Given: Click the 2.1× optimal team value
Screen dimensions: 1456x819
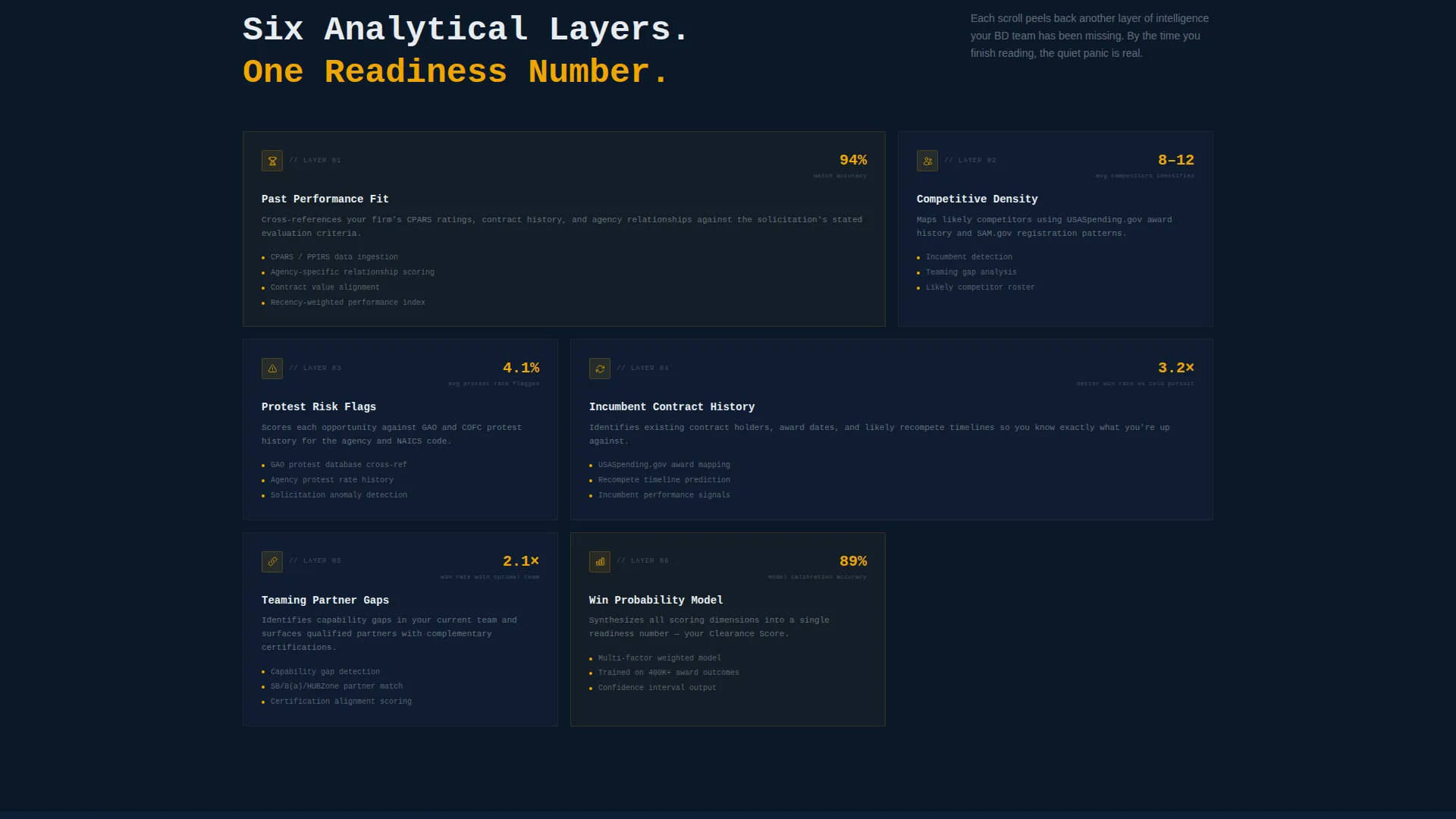Looking at the screenshot, I should tap(521, 561).
